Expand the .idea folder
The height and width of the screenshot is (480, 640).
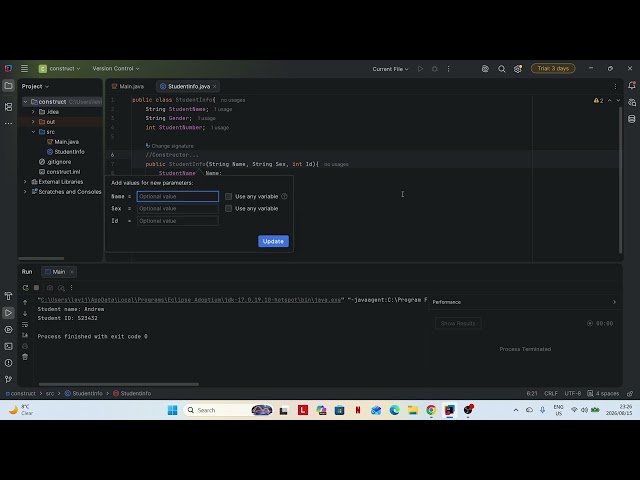tap(33, 111)
